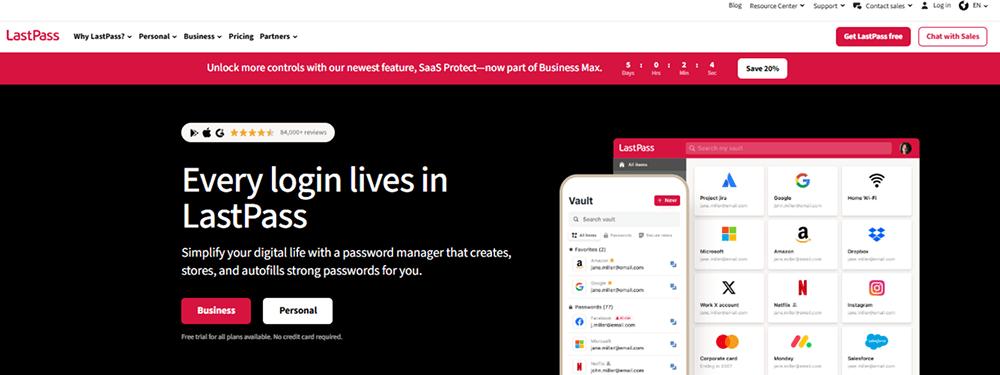
Task: Click Microsoft icon in phone Passwords list
Action: (579, 344)
